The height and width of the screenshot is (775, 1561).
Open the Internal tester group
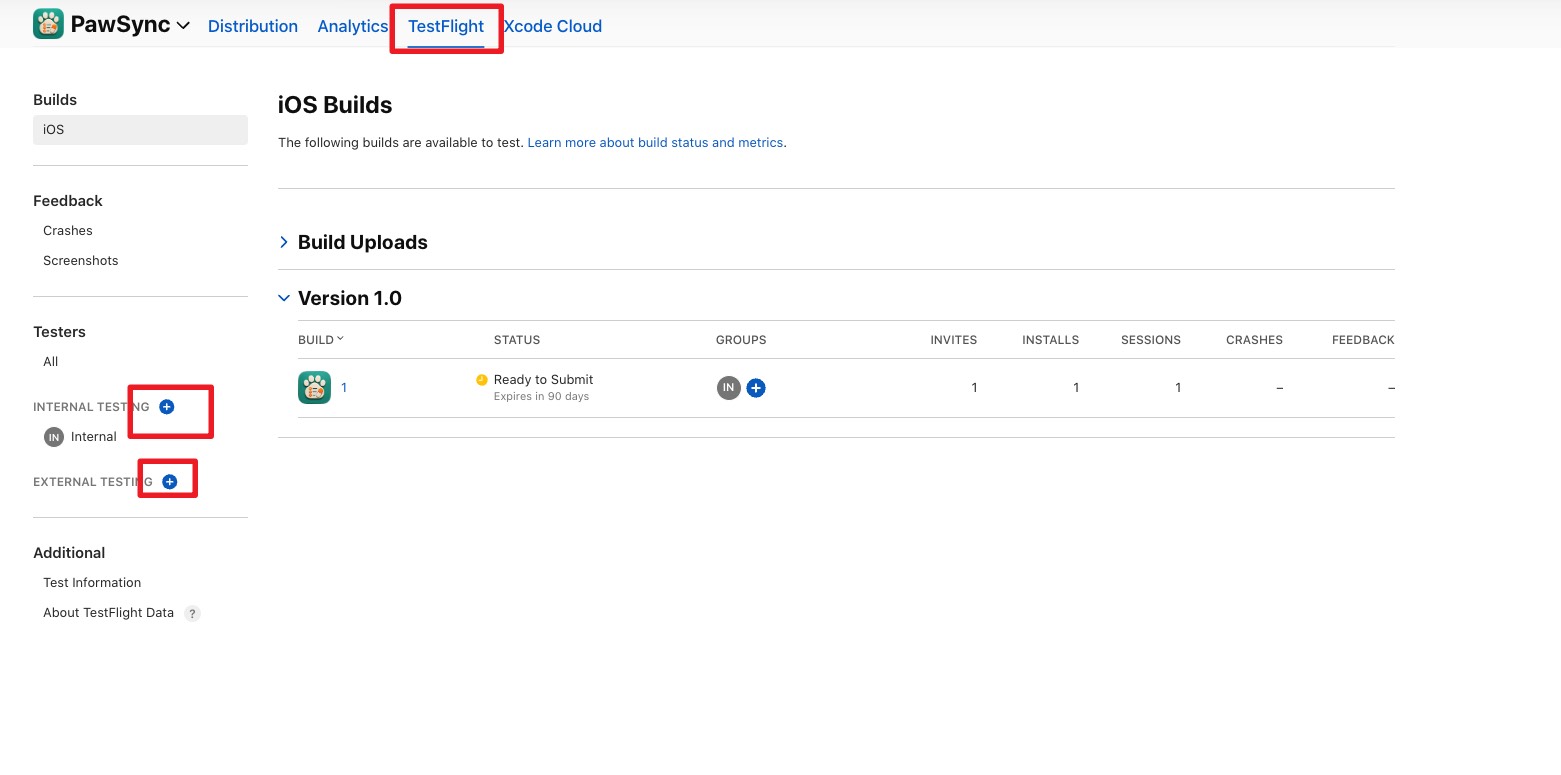click(x=94, y=437)
